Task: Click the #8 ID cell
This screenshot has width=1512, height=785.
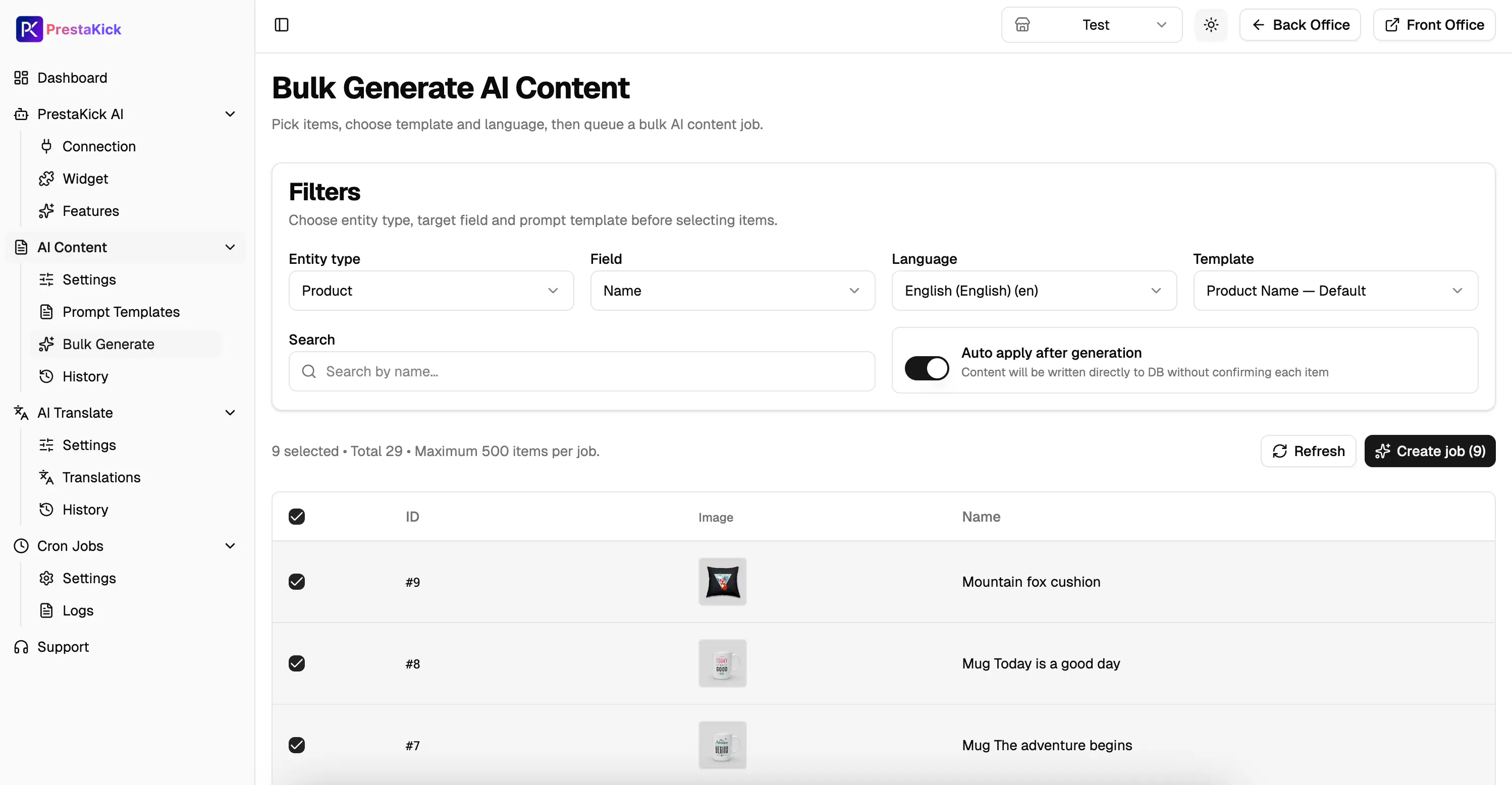Action: (413, 663)
